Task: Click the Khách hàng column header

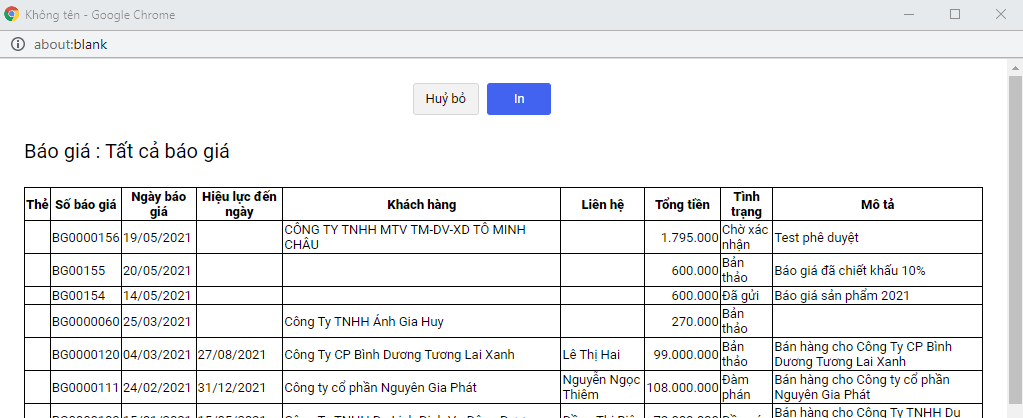Action: pos(421,204)
